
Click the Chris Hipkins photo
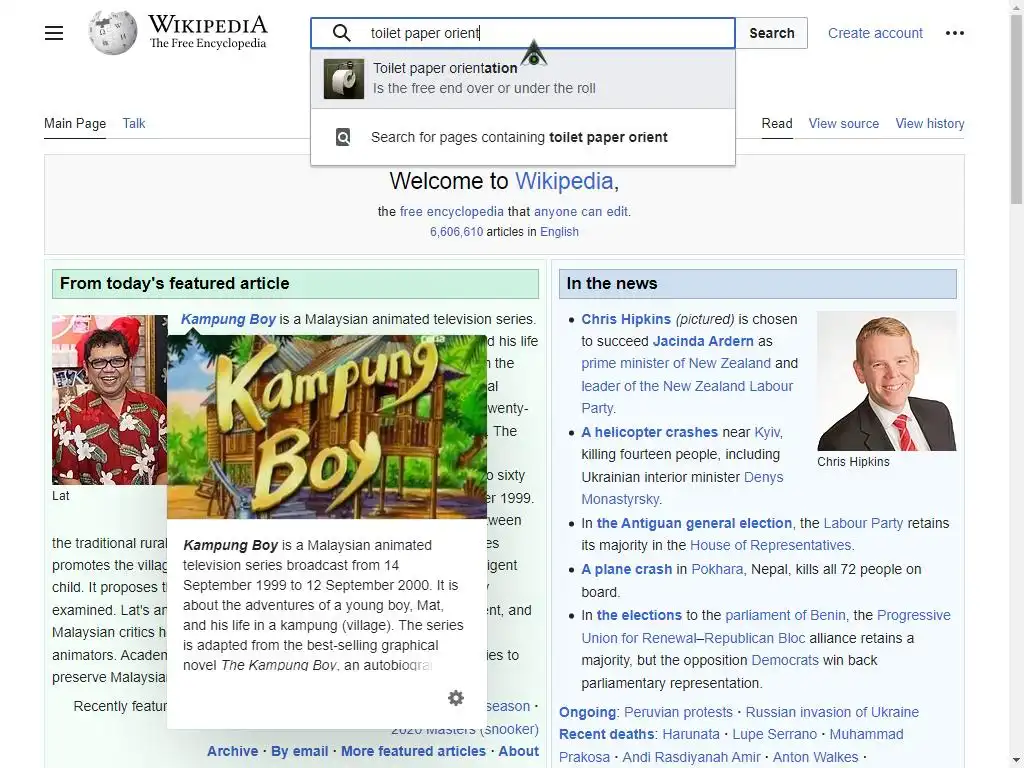tap(886, 381)
